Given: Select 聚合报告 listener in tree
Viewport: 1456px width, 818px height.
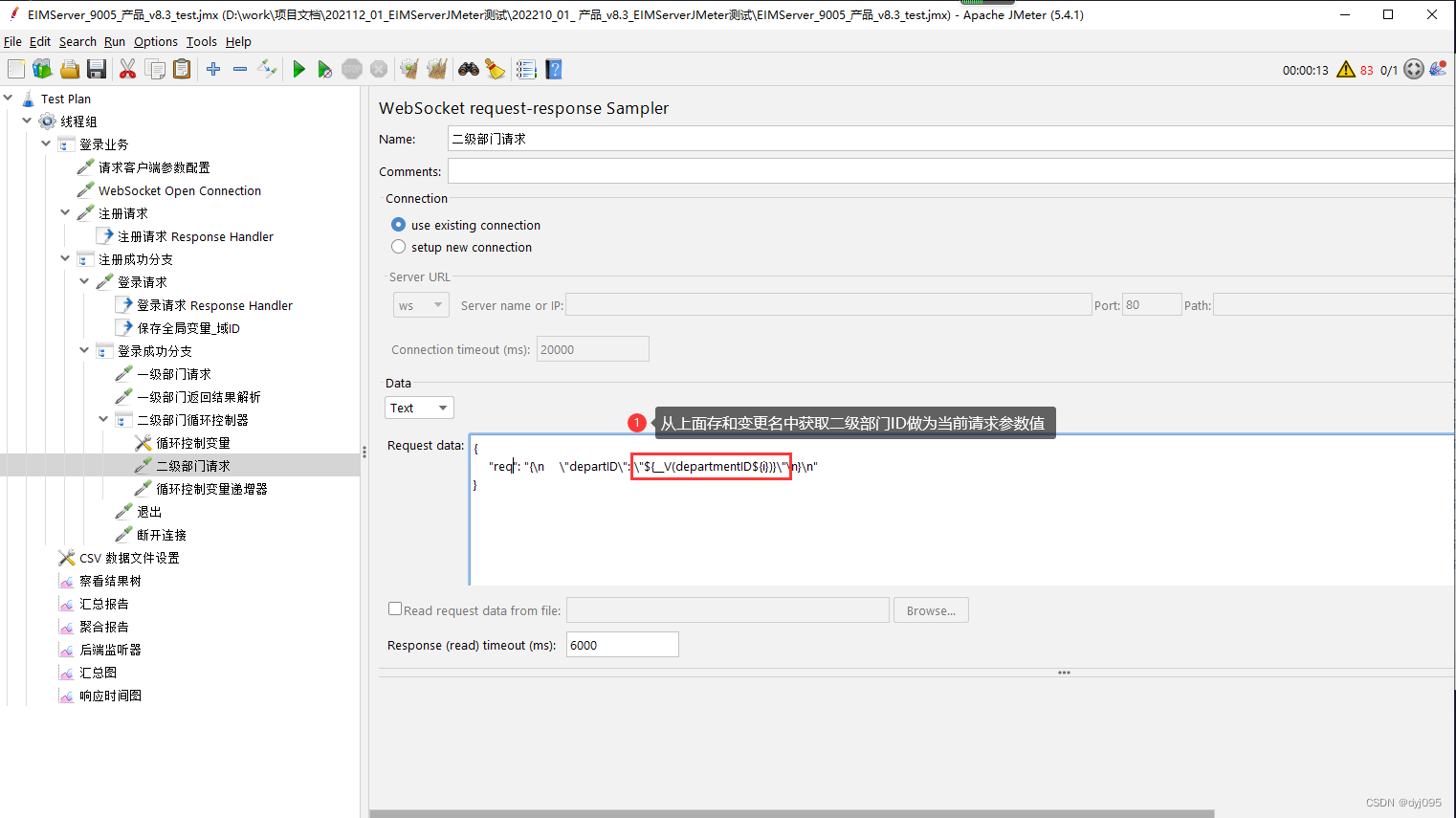Looking at the screenshot, I should tap(103, 627).
